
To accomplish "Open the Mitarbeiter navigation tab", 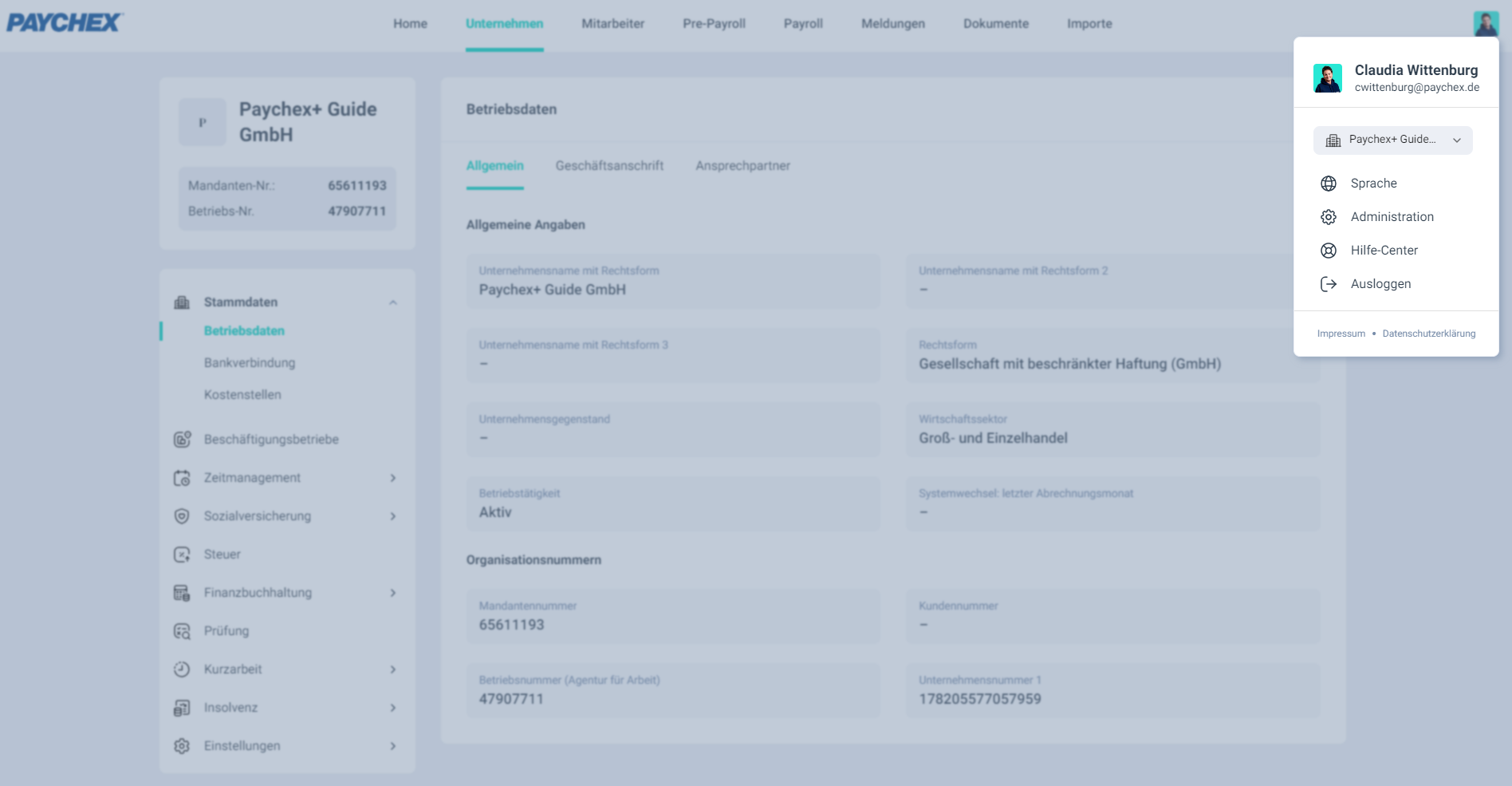I will coord(613,24).
